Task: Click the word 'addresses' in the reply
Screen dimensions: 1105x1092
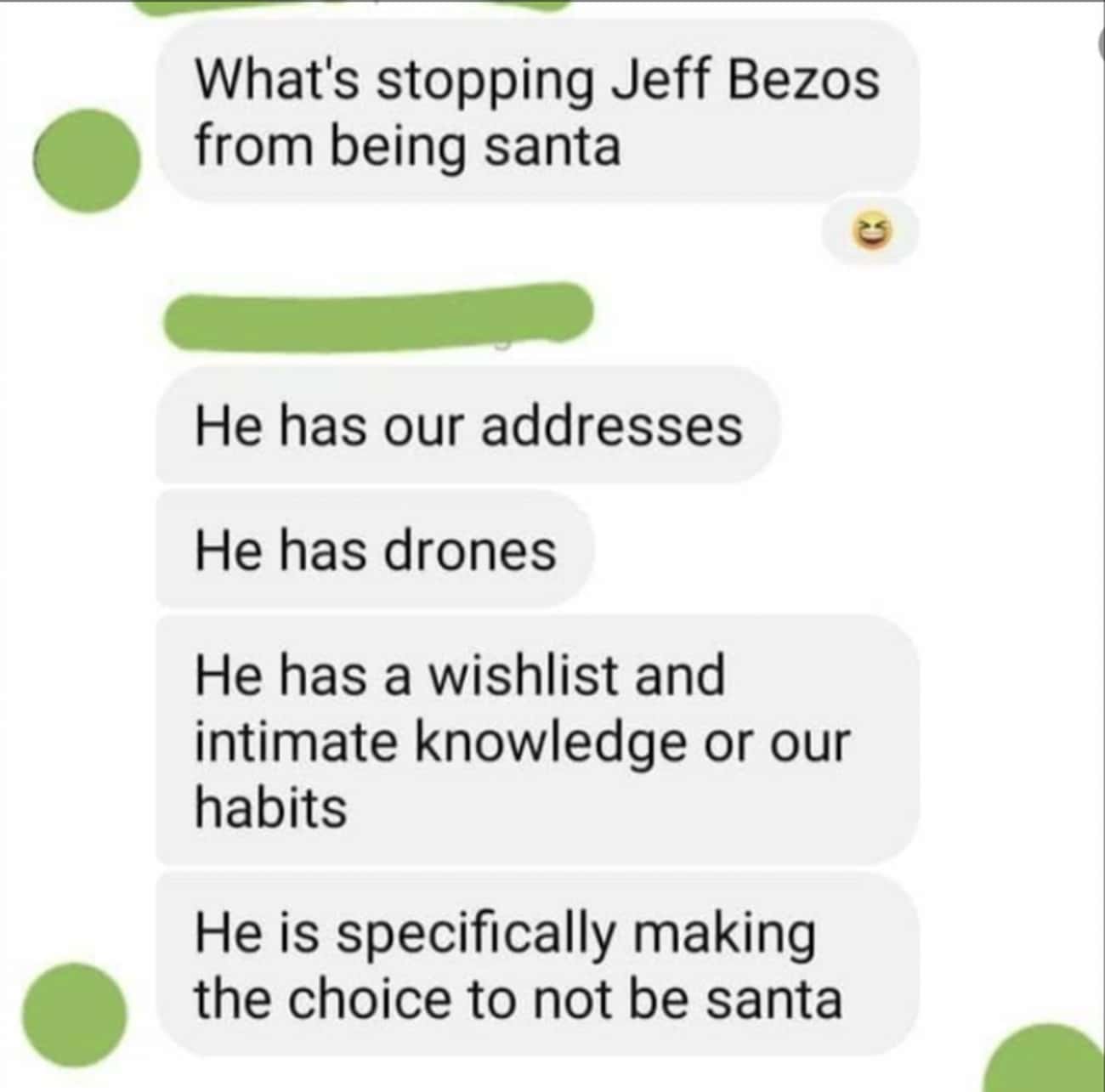Action: 612,426
